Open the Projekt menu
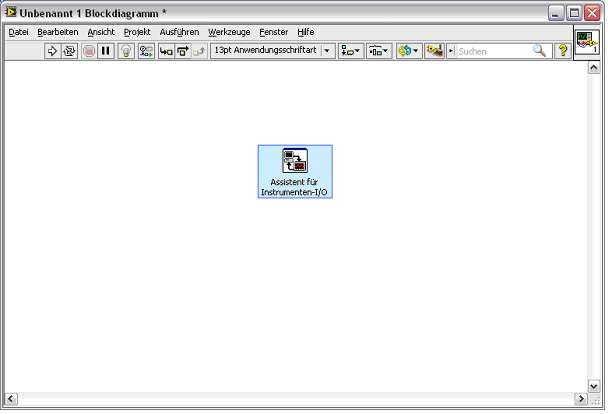Viewport: 608px width, 414px height. click(x=137, y=32)
